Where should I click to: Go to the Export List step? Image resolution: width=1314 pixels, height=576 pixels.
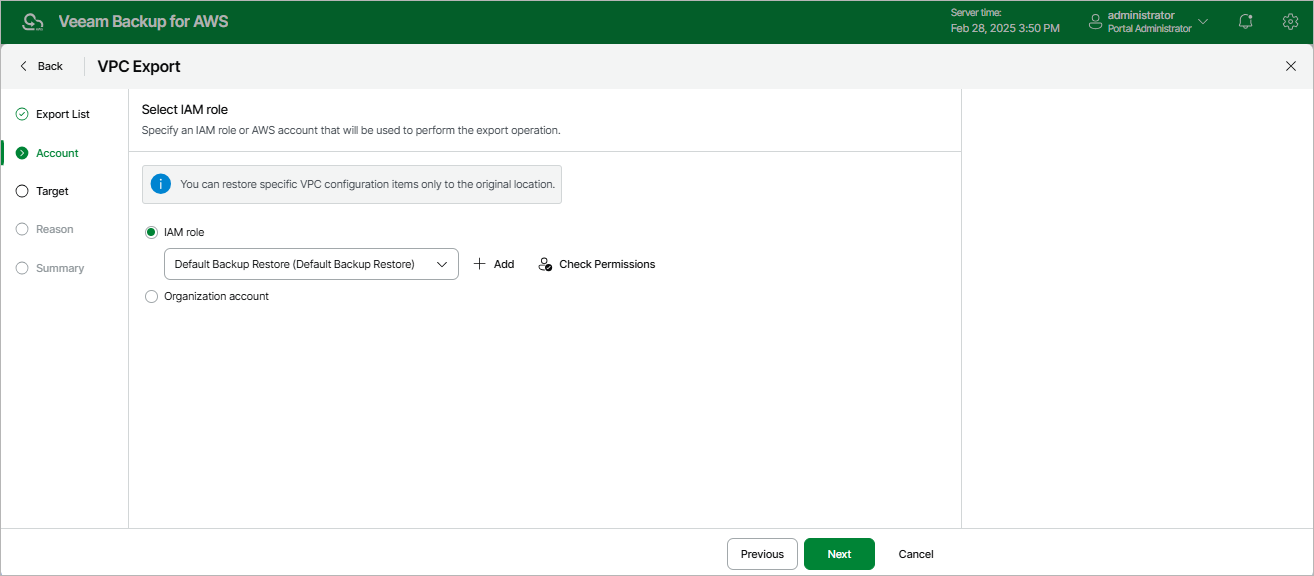62,114
